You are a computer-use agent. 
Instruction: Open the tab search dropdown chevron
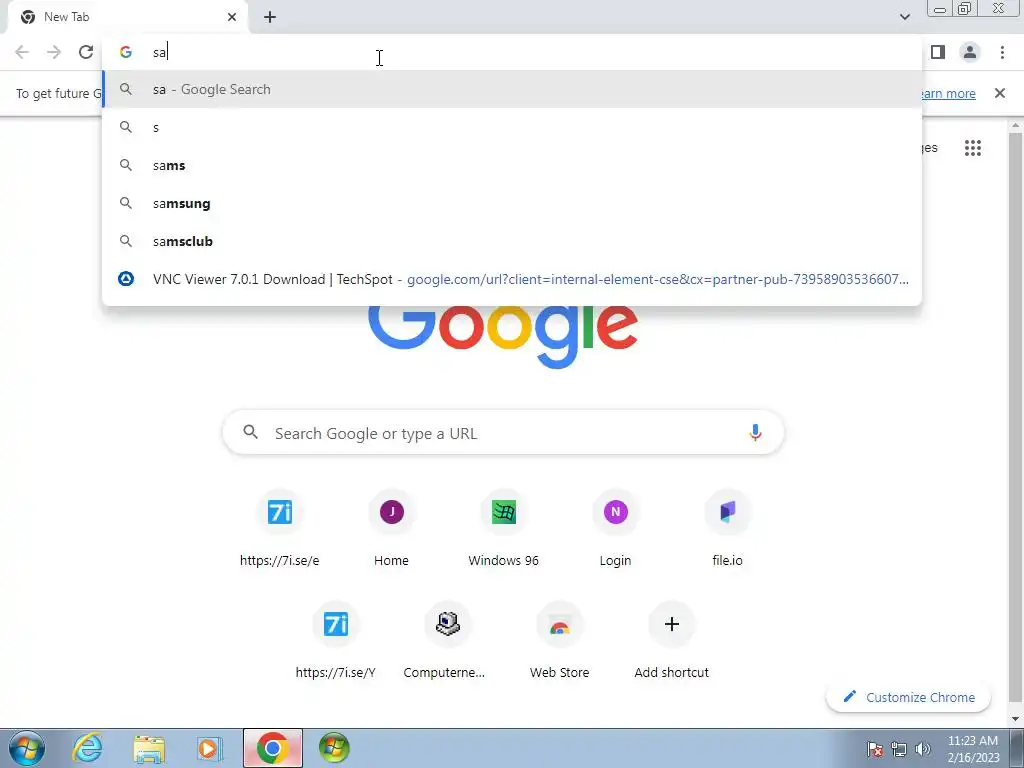904,17
